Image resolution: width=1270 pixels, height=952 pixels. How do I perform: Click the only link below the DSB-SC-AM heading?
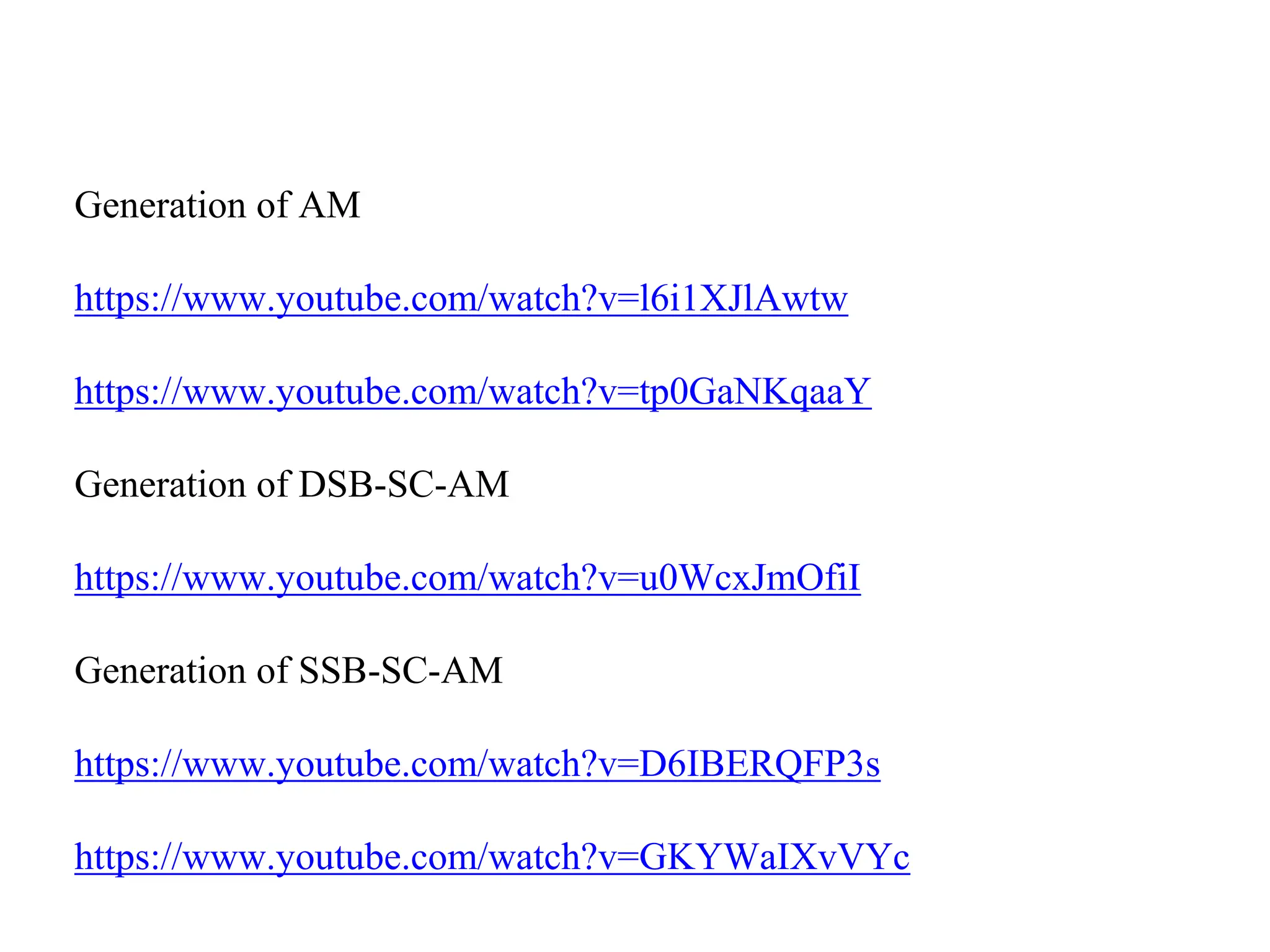coord(468,578)
